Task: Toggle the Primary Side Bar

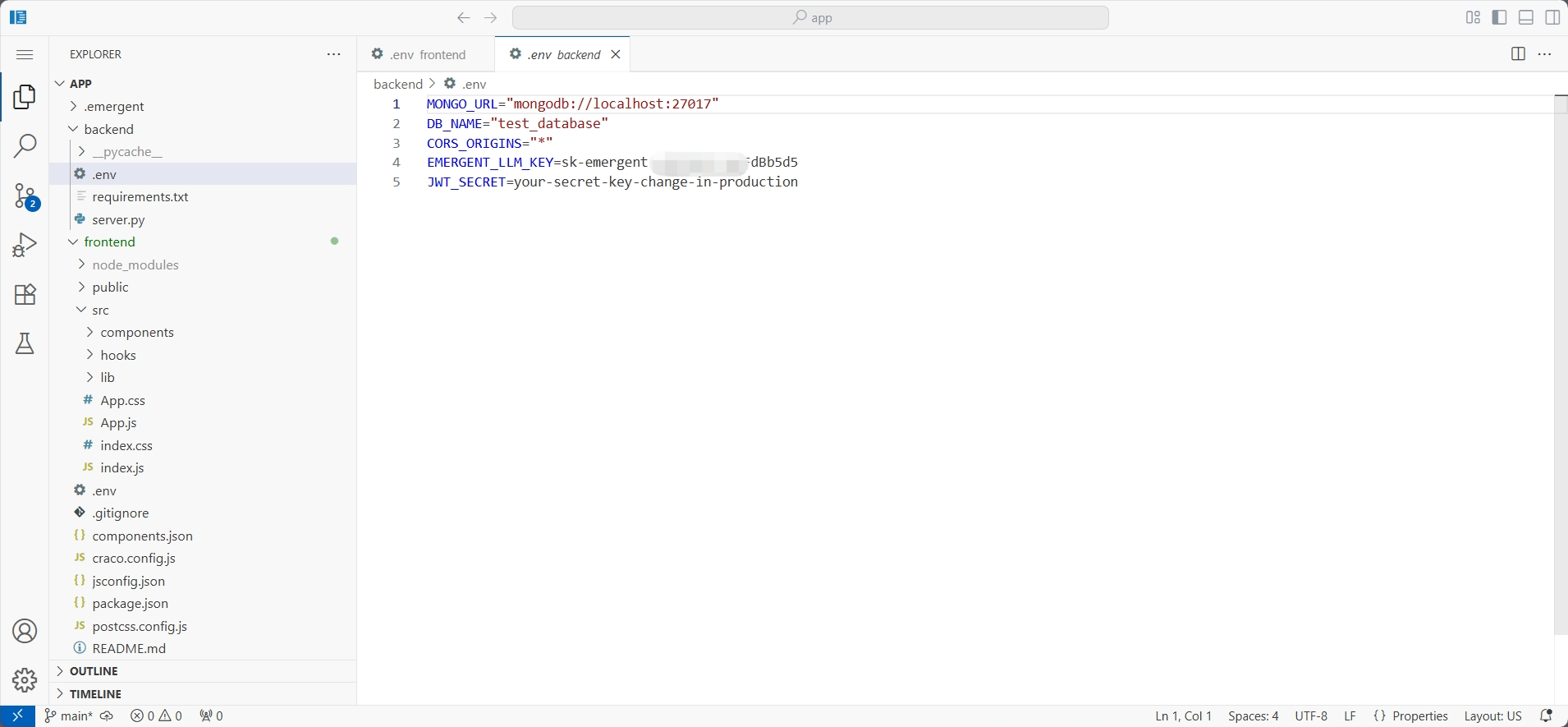Action: [1500, 18]
